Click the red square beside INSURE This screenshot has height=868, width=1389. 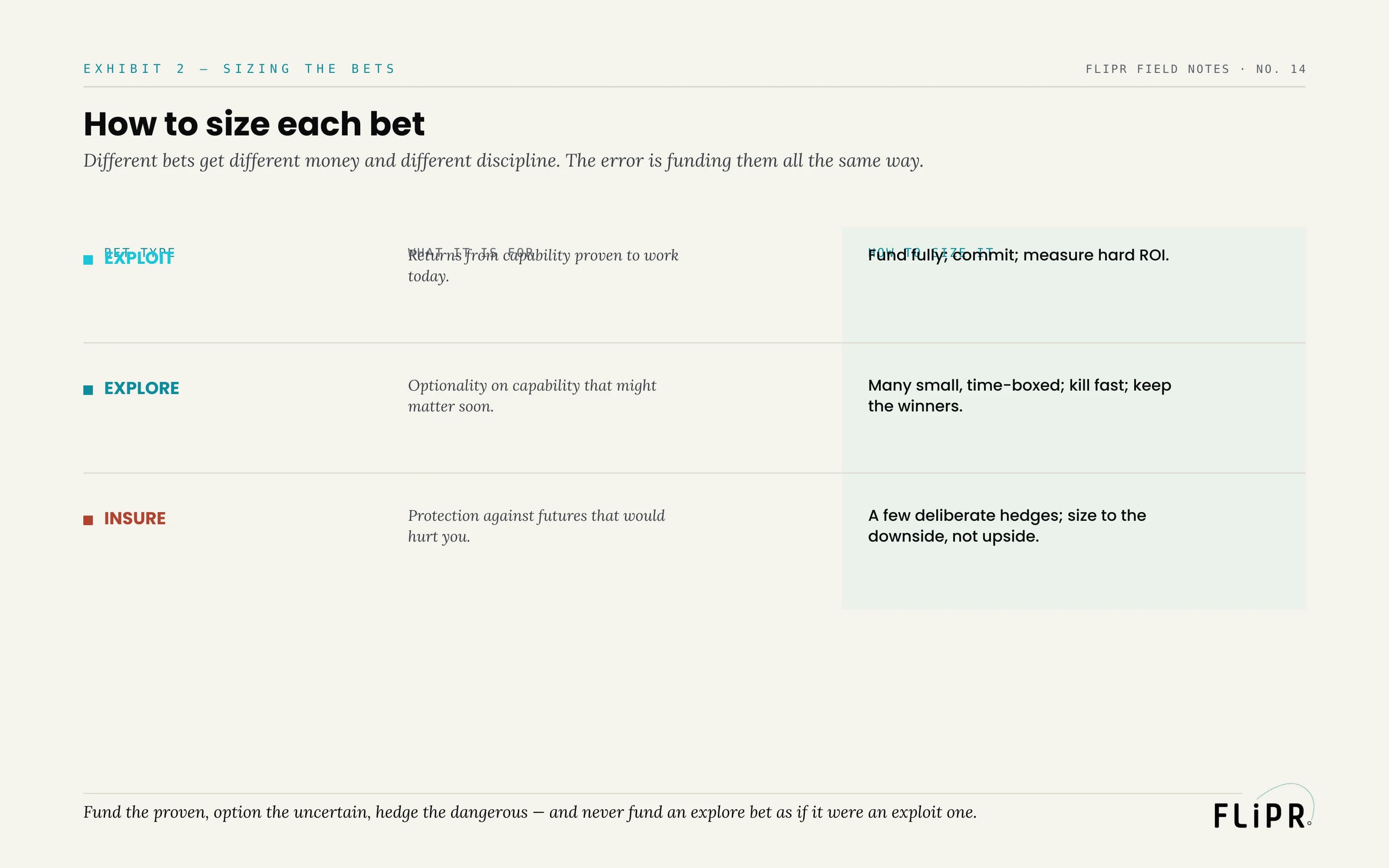click(x=88, y=520)
